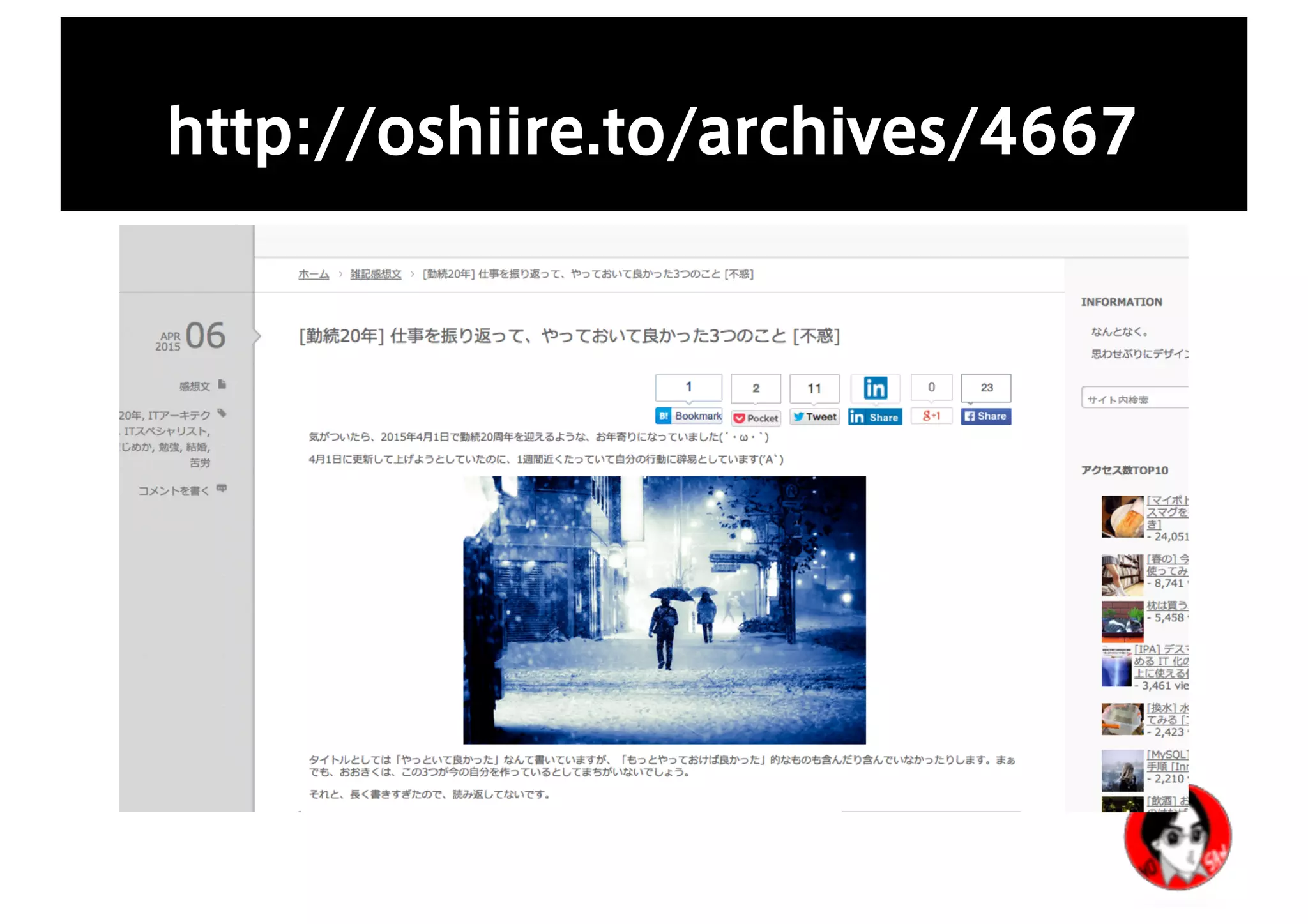Click the Hatena Bookmark button
The height and width of the screenshot is (924, 1308).
click(x=688, y=416)
